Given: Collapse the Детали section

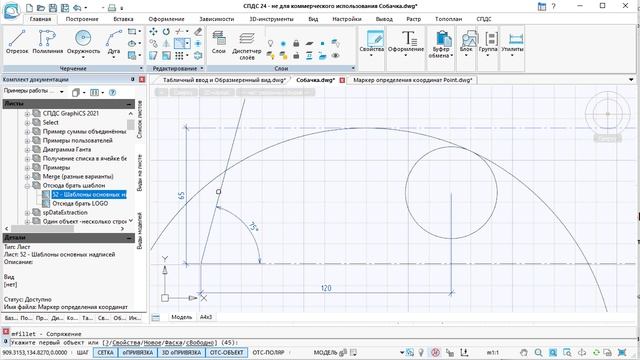Looking at the screenshot, I should [x=129, y=238].
